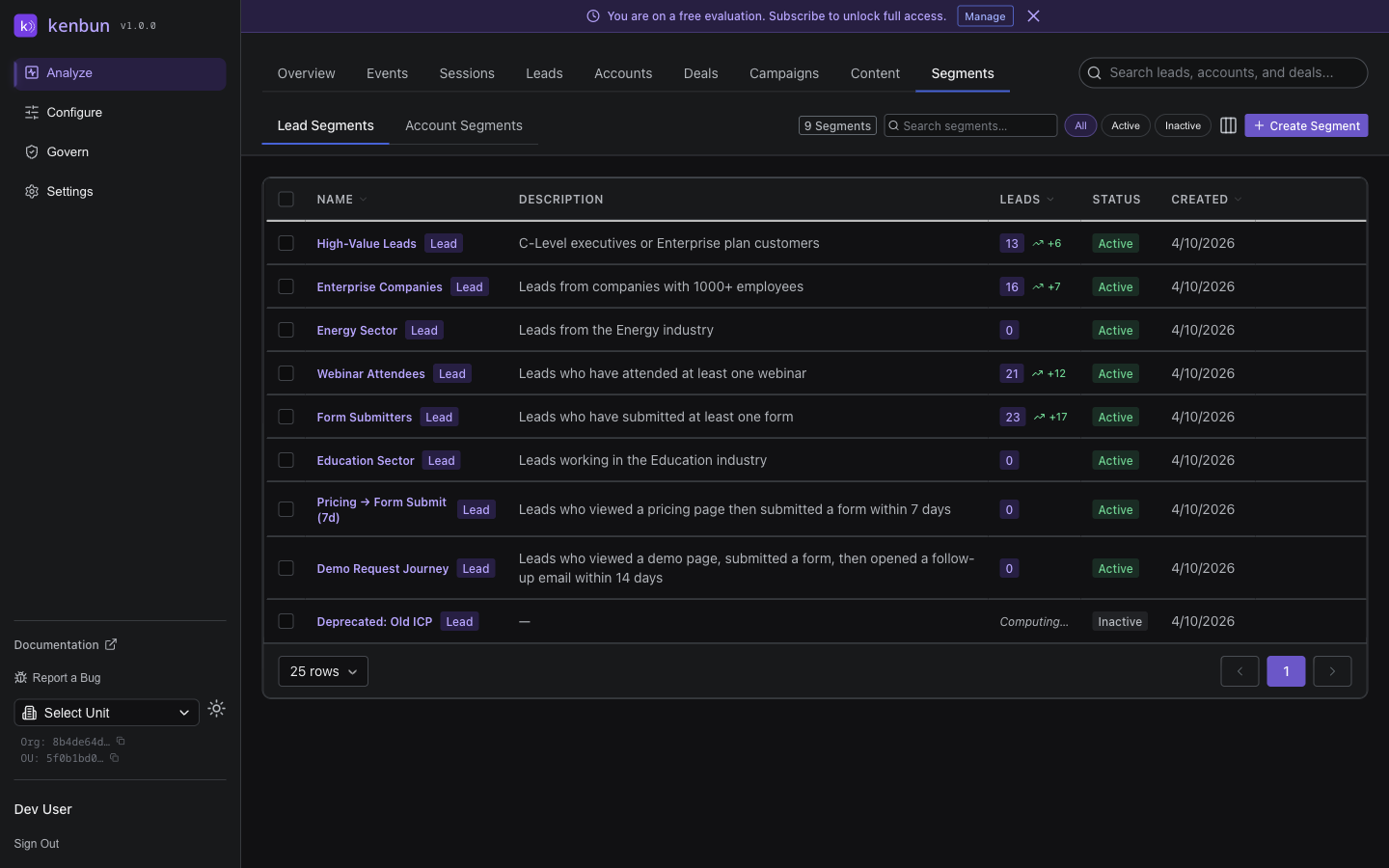This screenshot has height=868, width=1389.
Task: Switch to the Overview tab
Action: [307, 73]
